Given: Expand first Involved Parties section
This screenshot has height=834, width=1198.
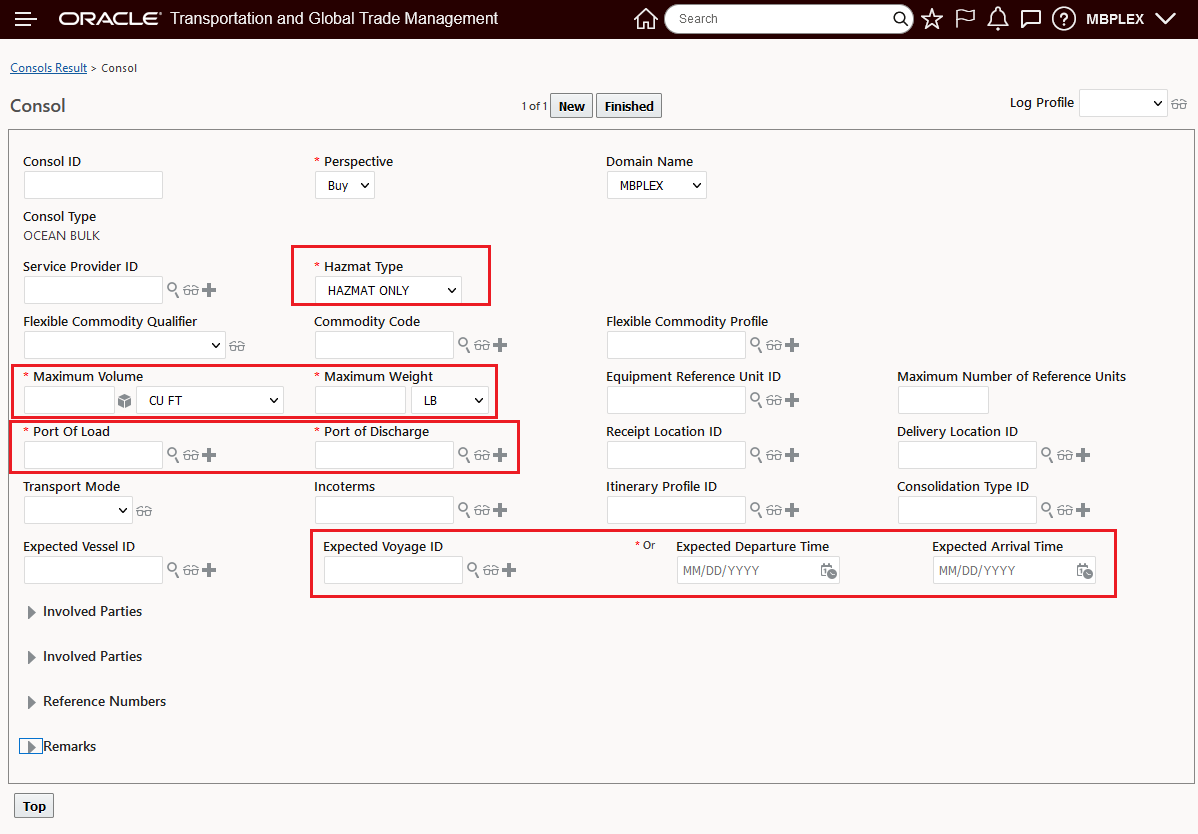Looking at the screenshot, I should point(31,613).
